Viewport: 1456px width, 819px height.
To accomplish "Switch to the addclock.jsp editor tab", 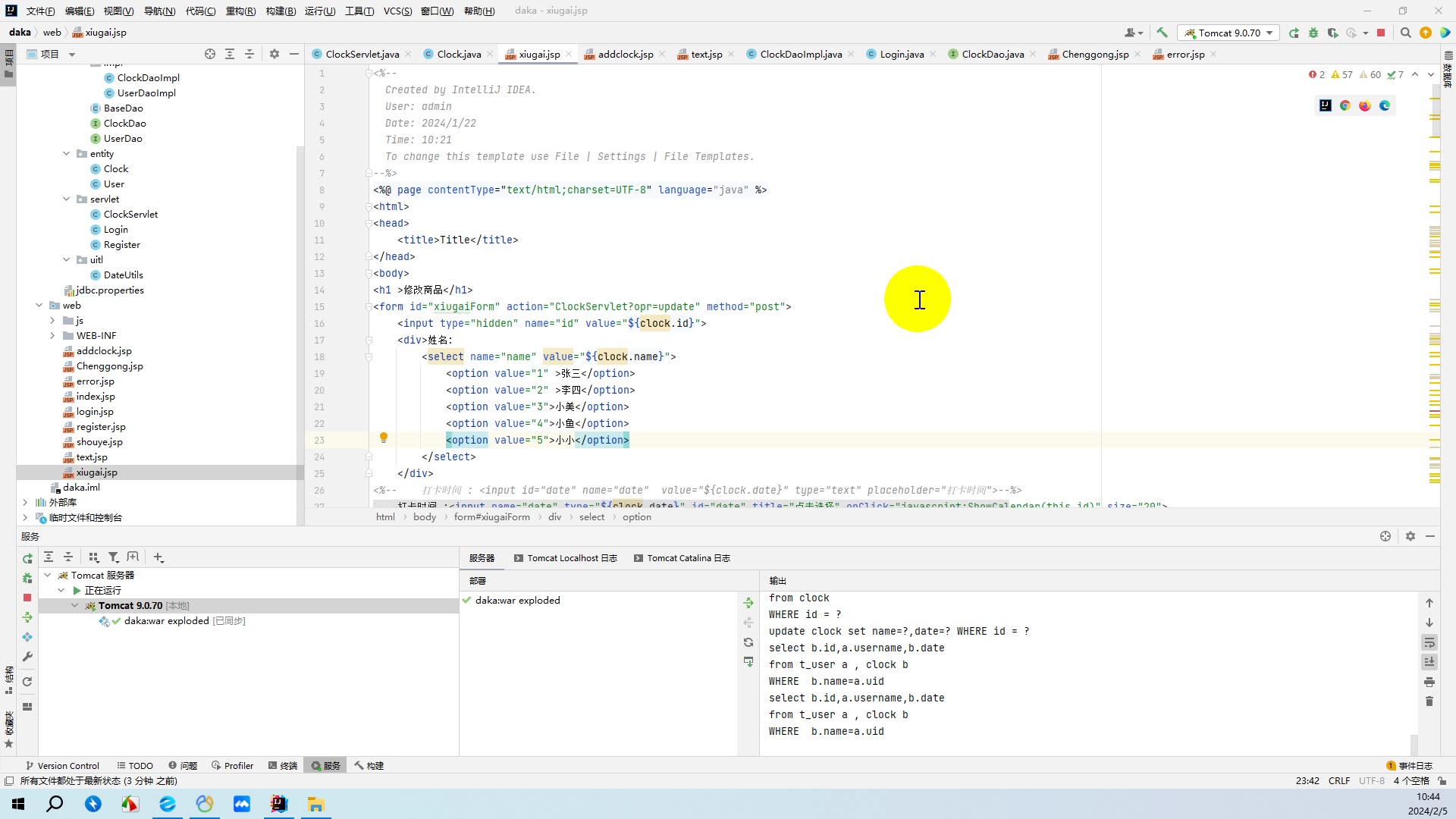I will pyautogui.click(x=624, y=54).
